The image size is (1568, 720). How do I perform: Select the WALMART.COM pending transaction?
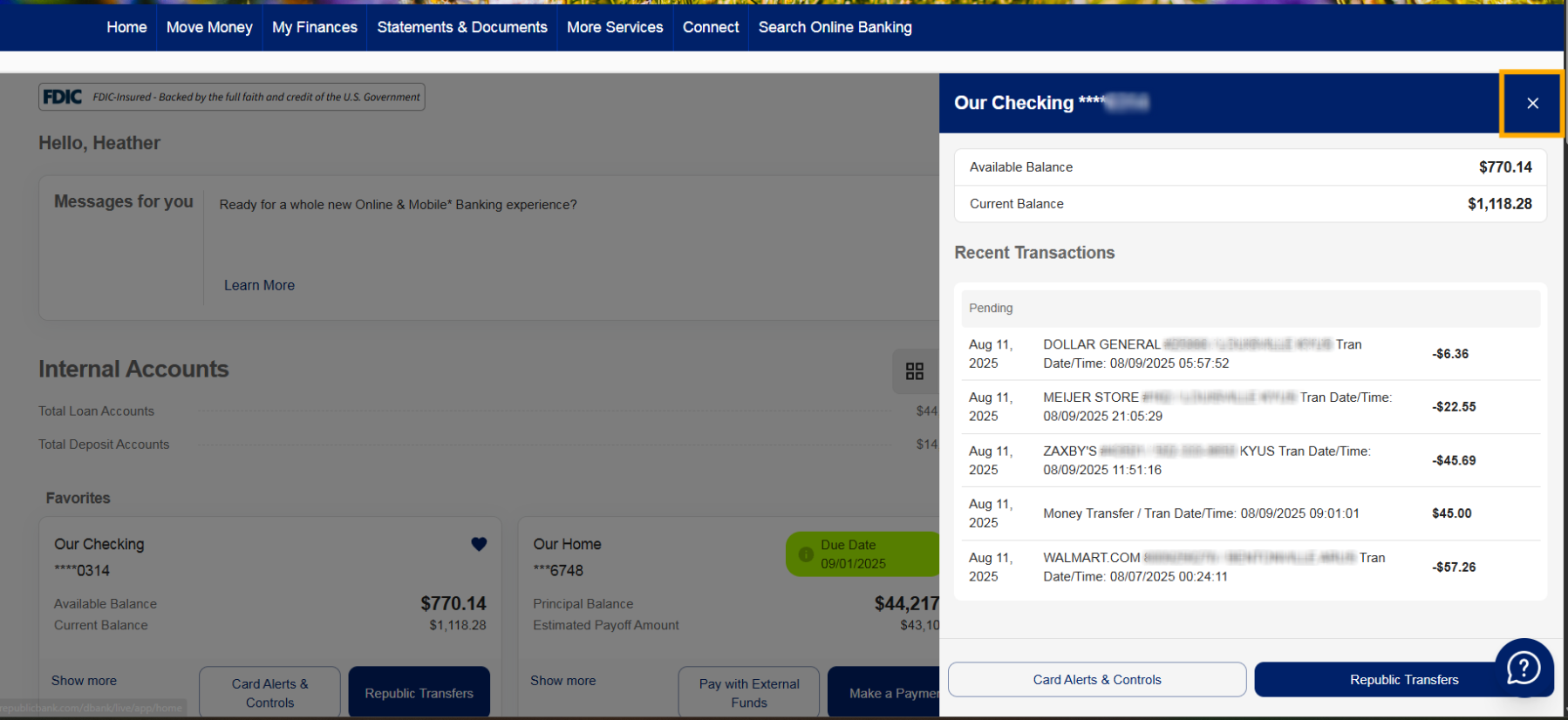[1251, 567]
